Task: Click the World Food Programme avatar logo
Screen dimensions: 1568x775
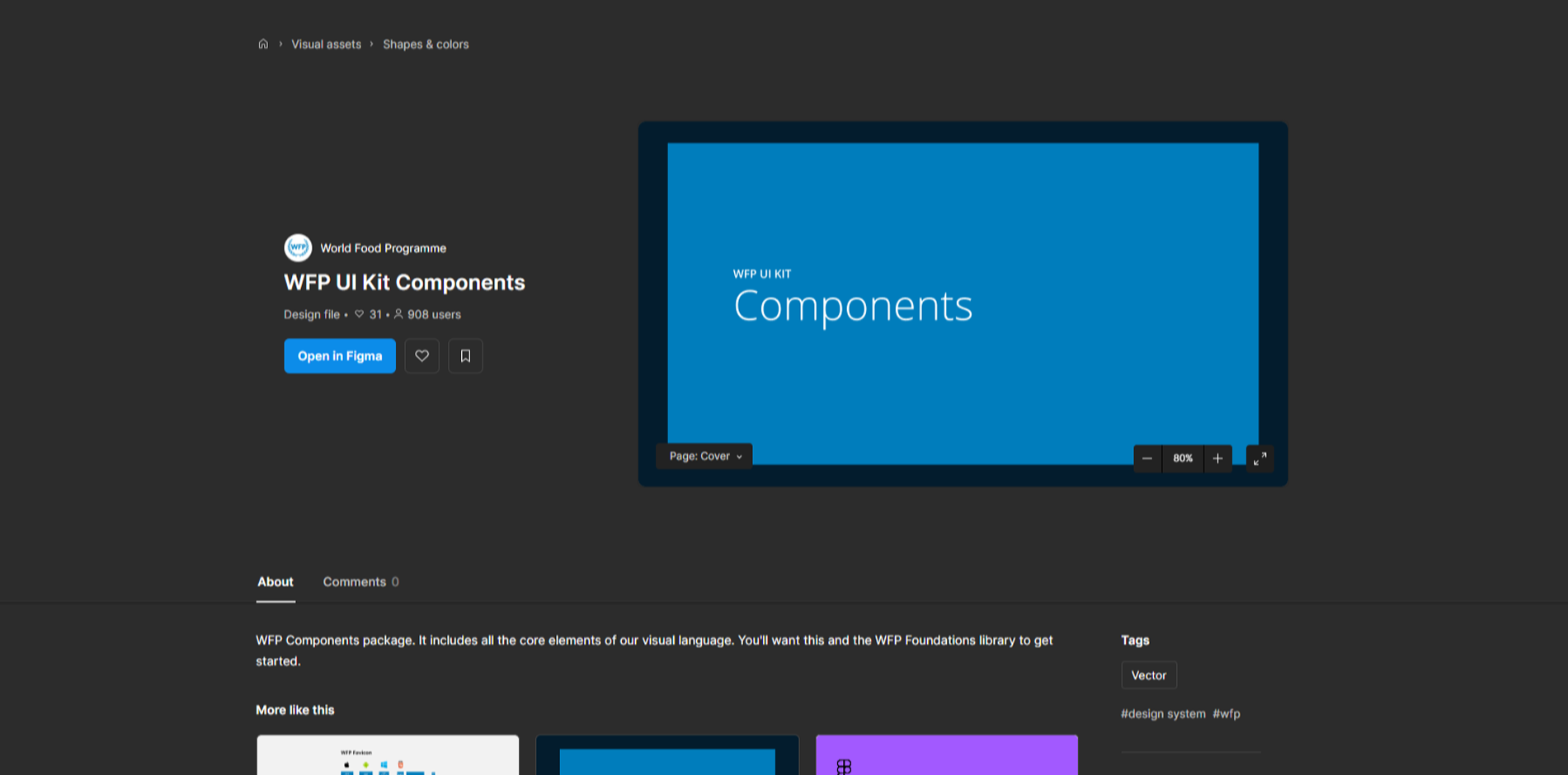Action: (x=298, y=247)
